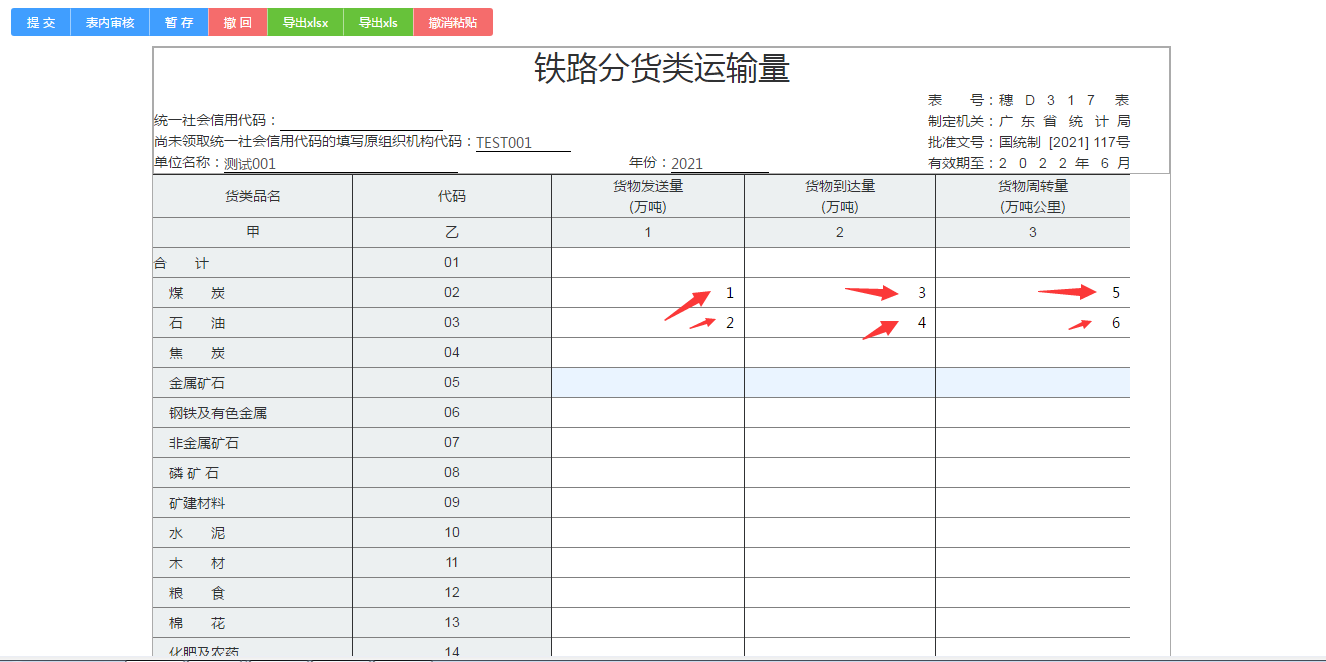Viewport: 1326px width, 662px height.
Task: Select 石油 货物发送量 cell containing 2
Action: tap(647, 323)
